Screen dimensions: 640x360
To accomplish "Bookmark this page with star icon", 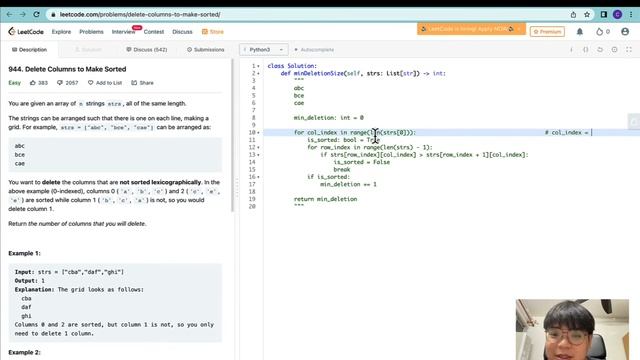I will pos(587,15).
